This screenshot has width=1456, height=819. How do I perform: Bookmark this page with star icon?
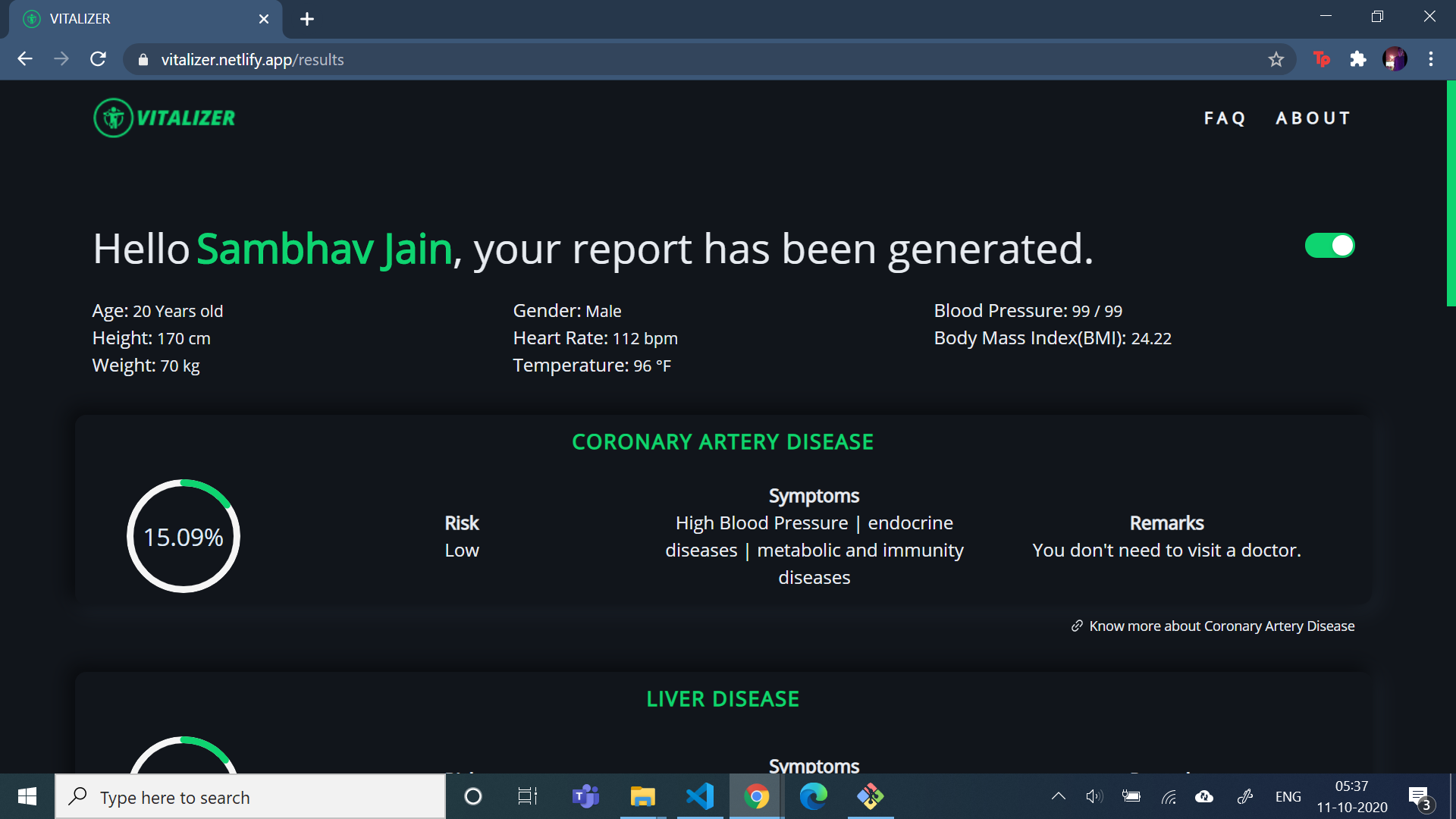1276,59
